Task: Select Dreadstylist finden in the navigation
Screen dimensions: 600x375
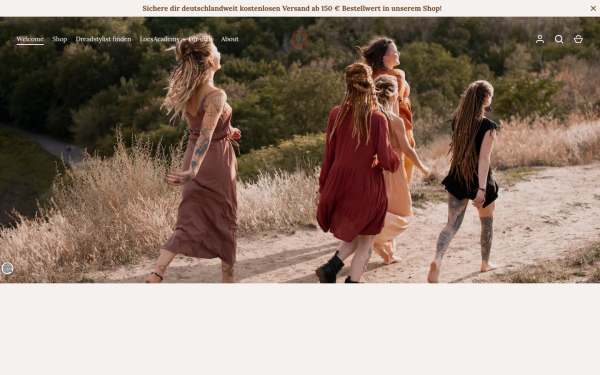Action: pos(103,39)
